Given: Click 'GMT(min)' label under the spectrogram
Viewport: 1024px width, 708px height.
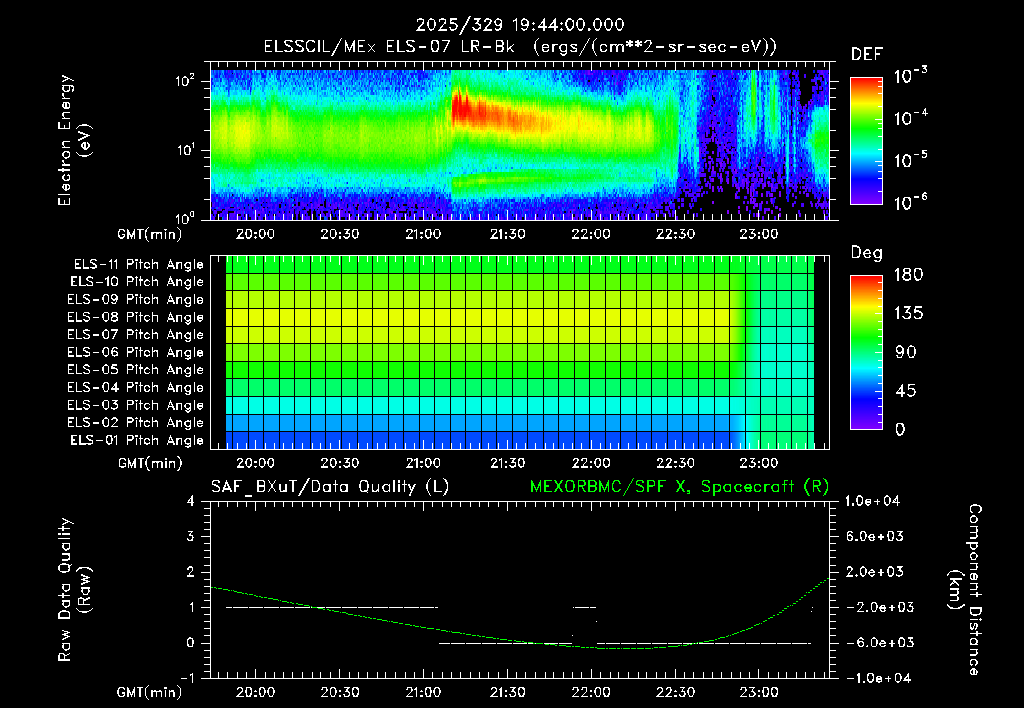Looking at the screenshot, I should 150,234.
